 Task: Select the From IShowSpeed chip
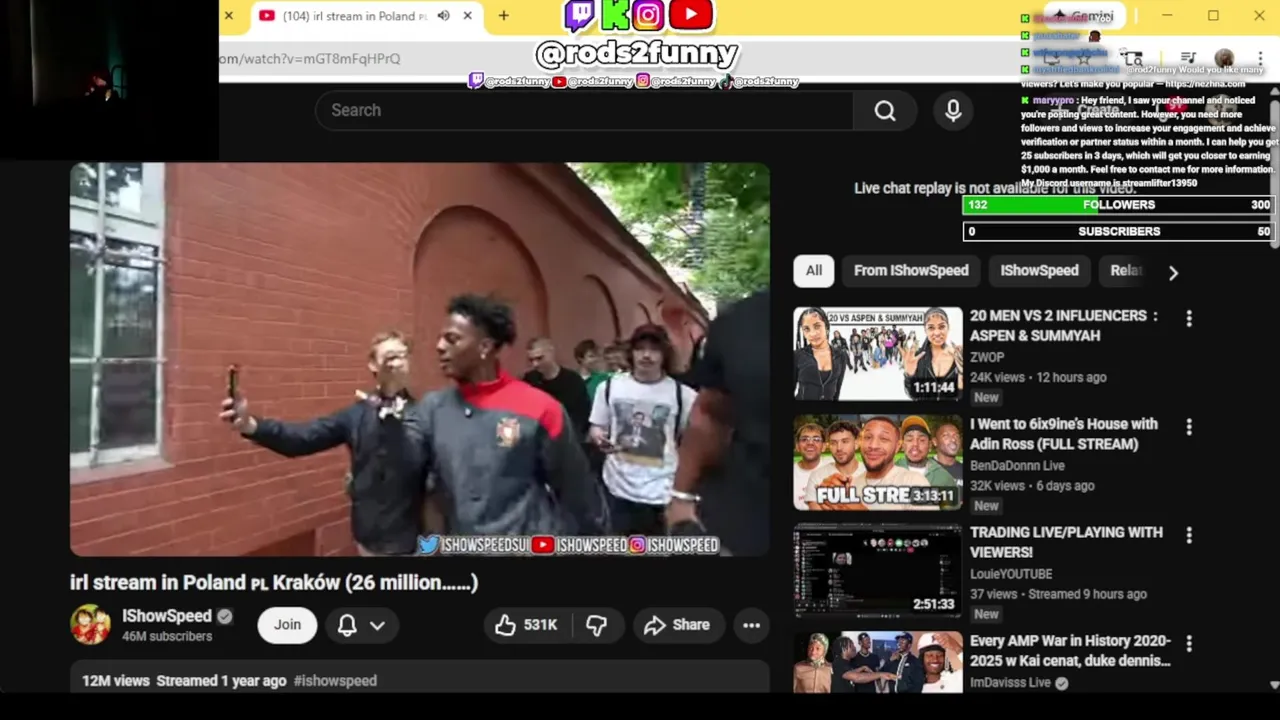click(911, 271)
